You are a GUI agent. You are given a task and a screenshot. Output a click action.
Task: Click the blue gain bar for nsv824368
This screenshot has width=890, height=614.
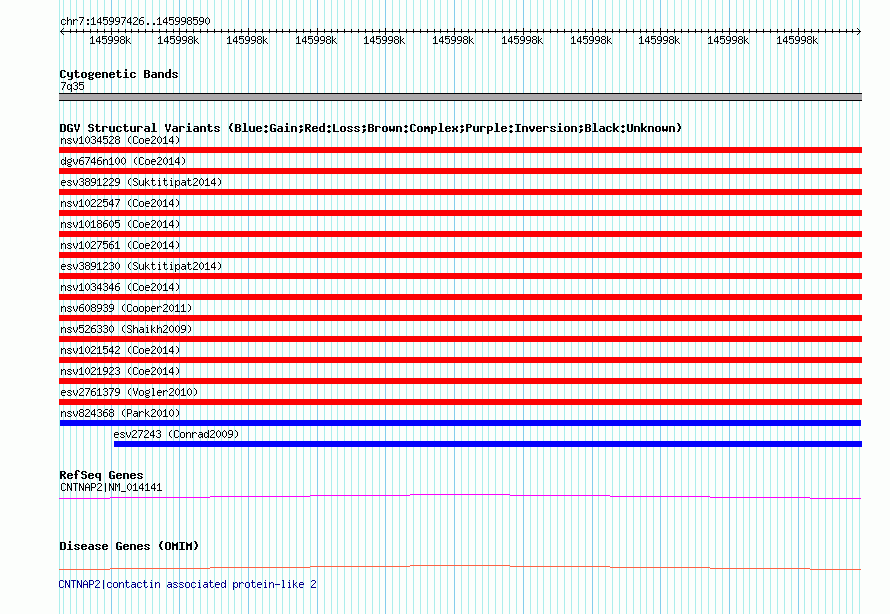(x=460, y=423)
